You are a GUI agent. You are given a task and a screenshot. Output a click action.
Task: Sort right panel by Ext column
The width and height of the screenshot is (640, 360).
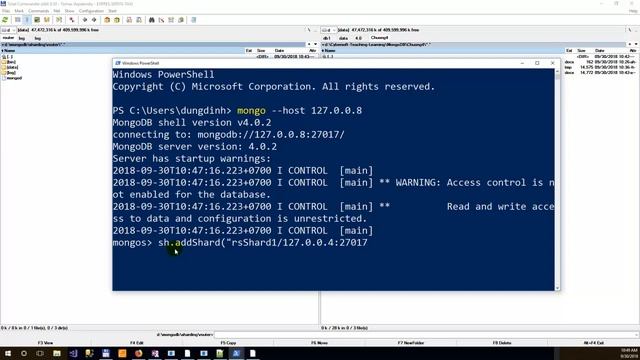[569, 51]
